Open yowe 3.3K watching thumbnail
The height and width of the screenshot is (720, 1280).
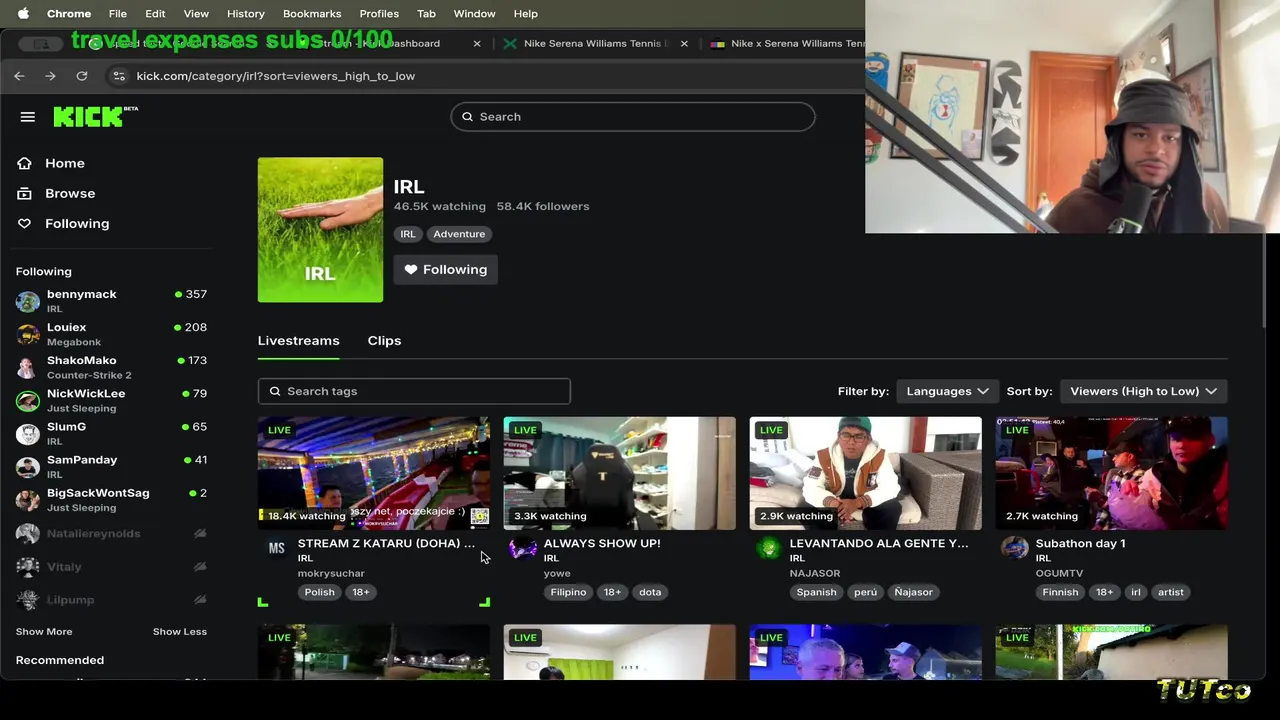pyautogui.click(x=620, y=473)
